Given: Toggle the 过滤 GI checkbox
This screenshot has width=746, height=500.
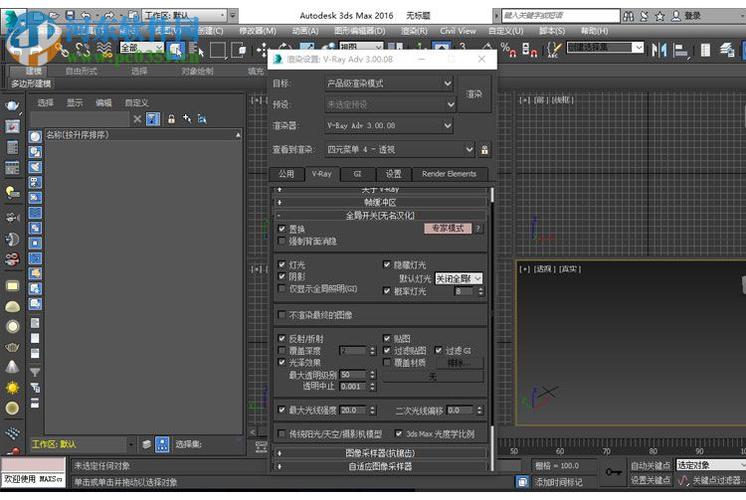Looking at the screenshot, I should tap(439, 351).
